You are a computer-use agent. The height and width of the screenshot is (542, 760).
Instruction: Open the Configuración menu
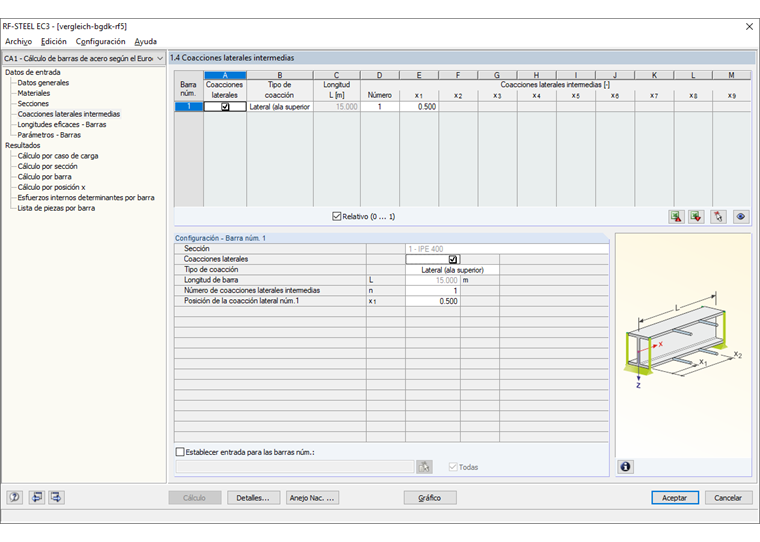pos(100,42)
